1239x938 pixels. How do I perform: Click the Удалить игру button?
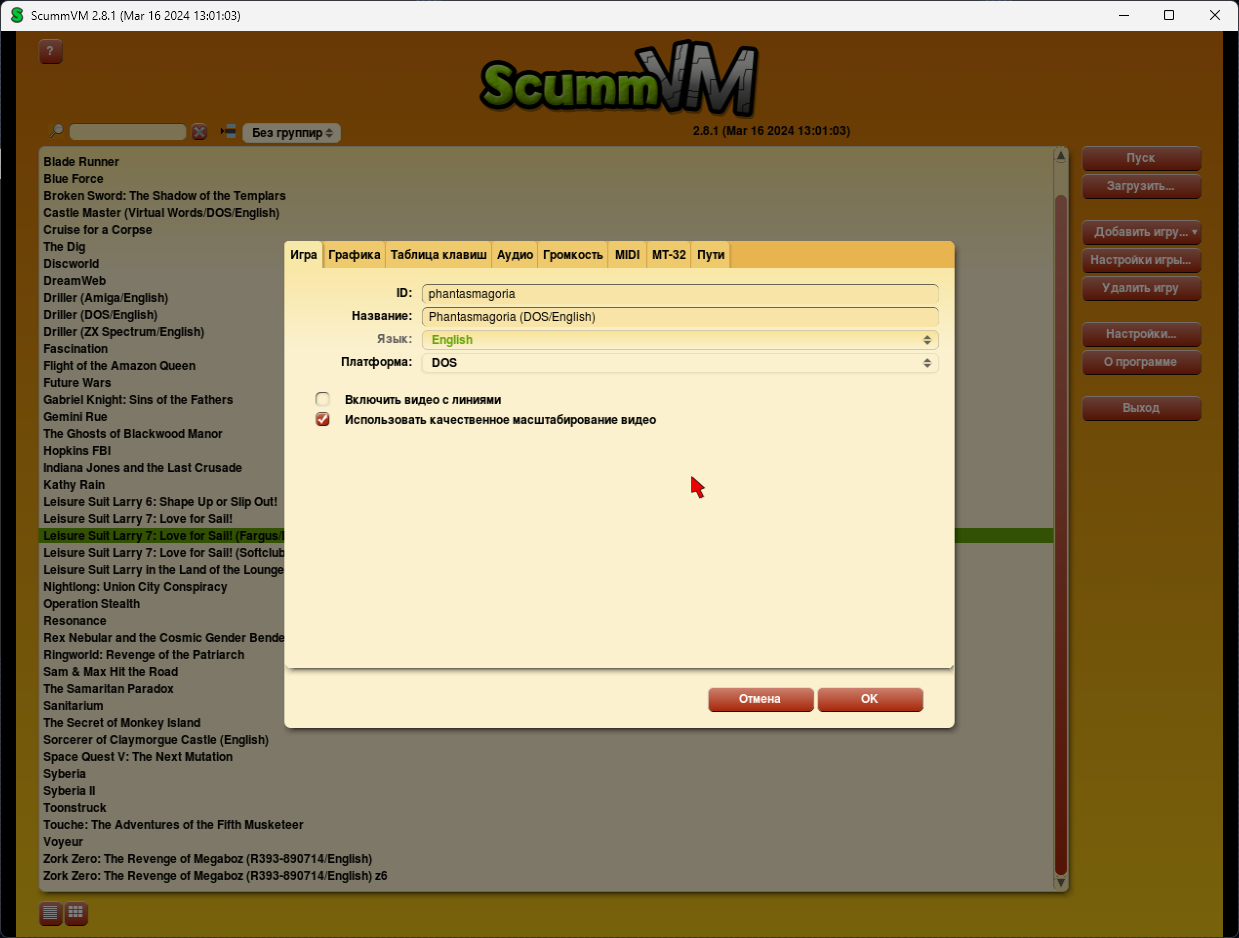click(x=1141, y=288)
